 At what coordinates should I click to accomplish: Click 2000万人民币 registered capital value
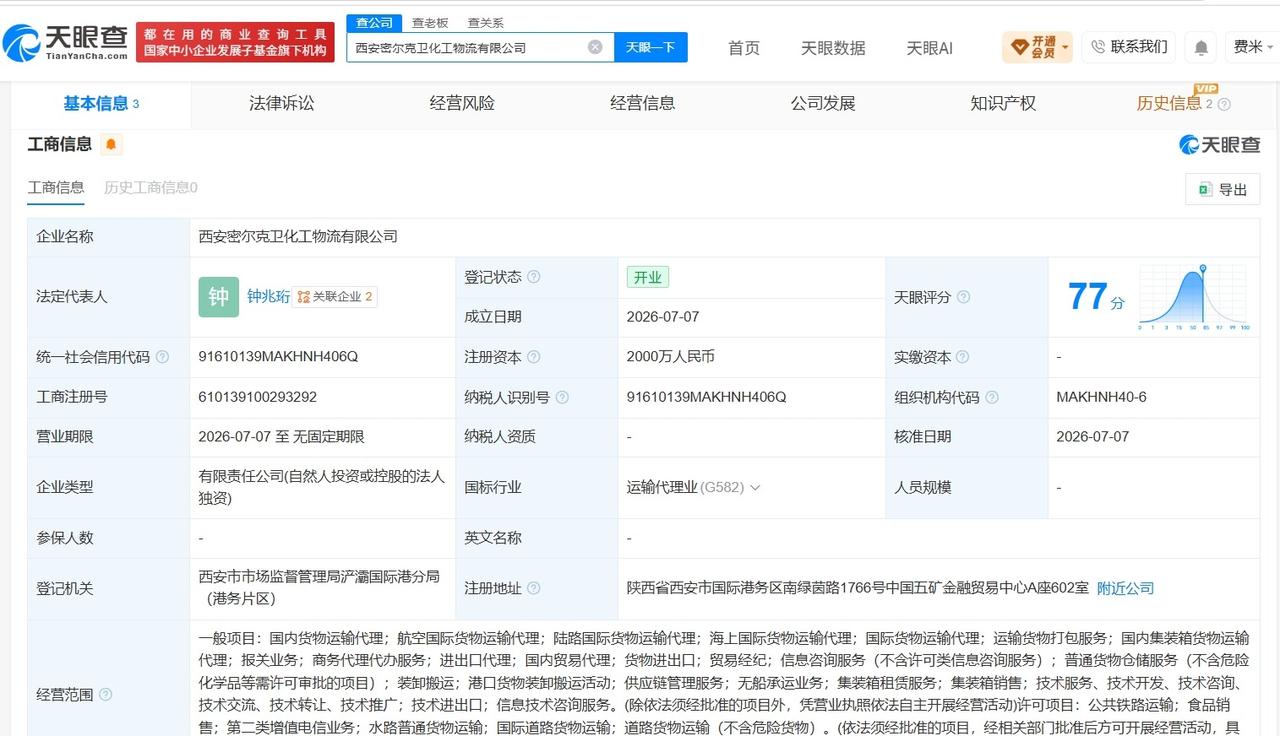coord(671,357)
